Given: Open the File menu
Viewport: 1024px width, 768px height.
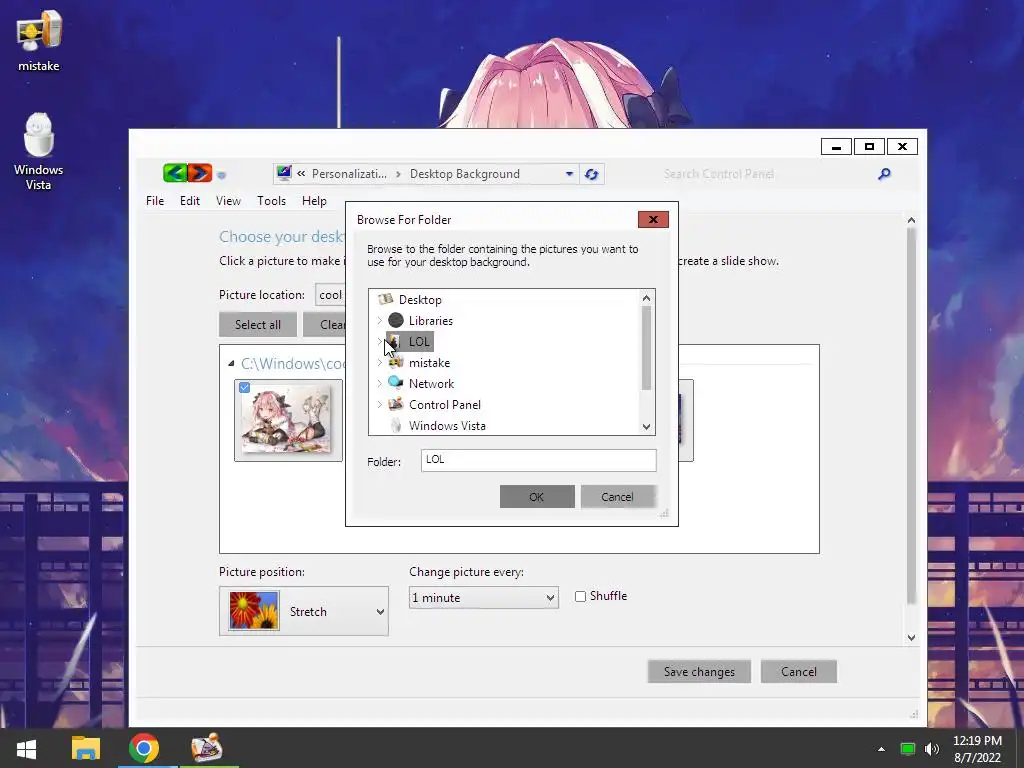Looking at the screenshot, I should click(x=155, y=200).
